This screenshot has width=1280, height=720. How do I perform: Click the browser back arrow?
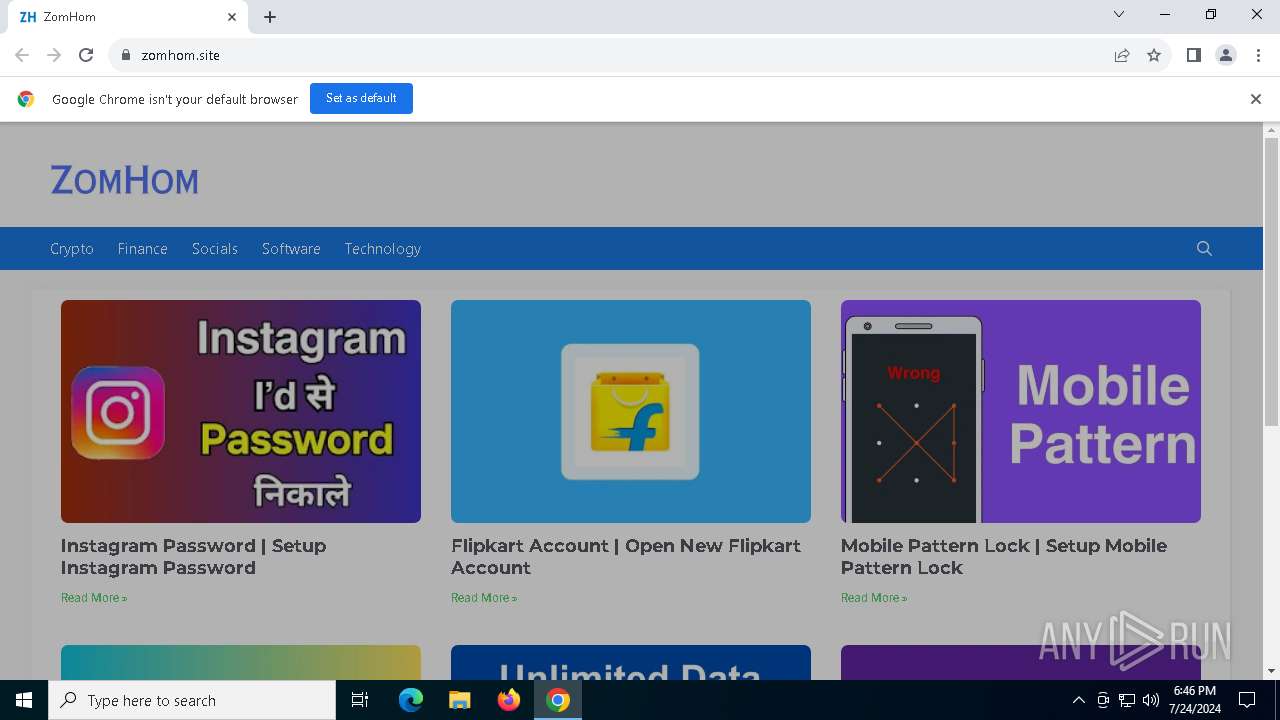[x=22, y=55]
